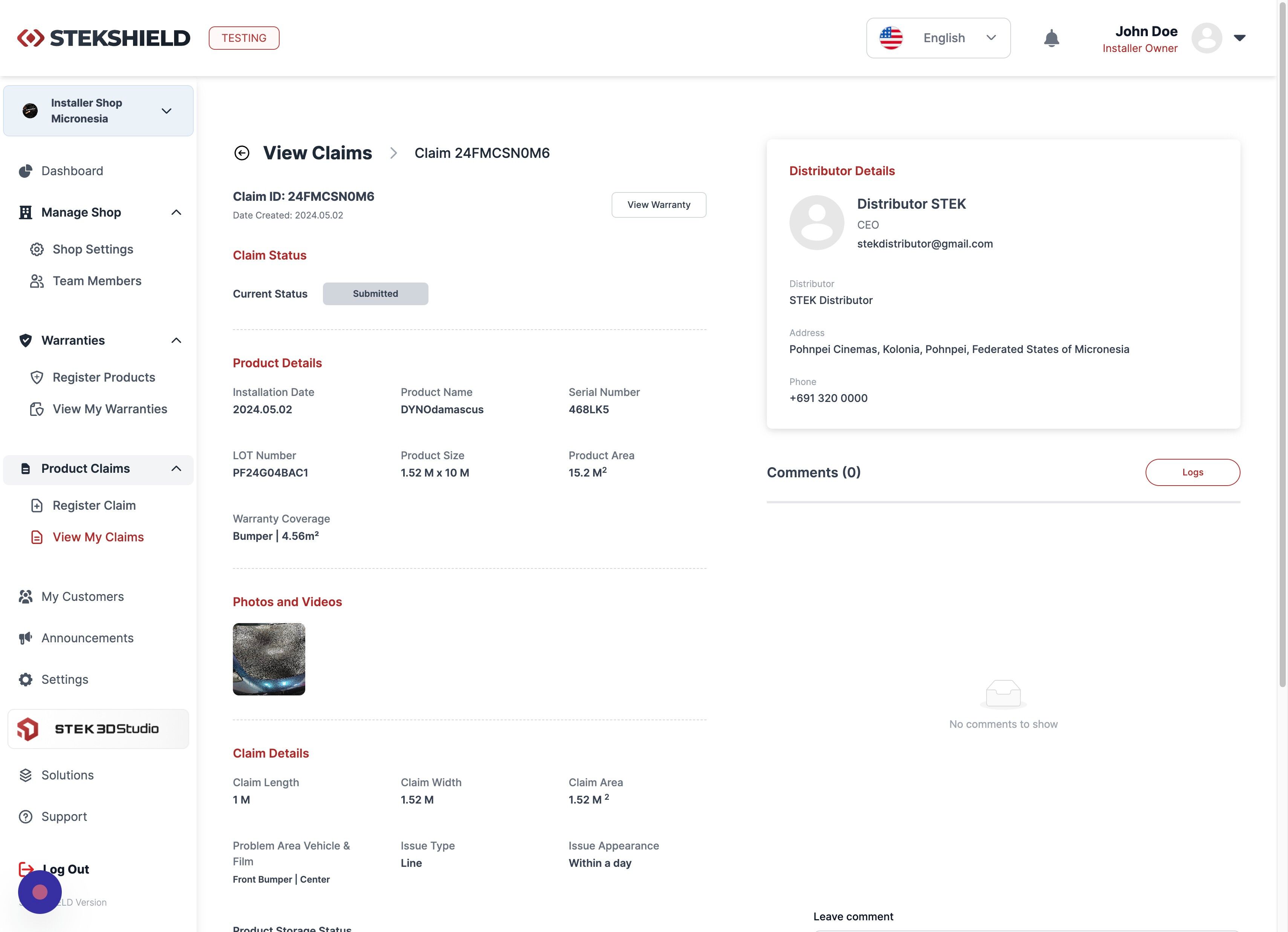Select Register Claim menu item
Screen dimensions: 1288x932
tap(94, 506)
